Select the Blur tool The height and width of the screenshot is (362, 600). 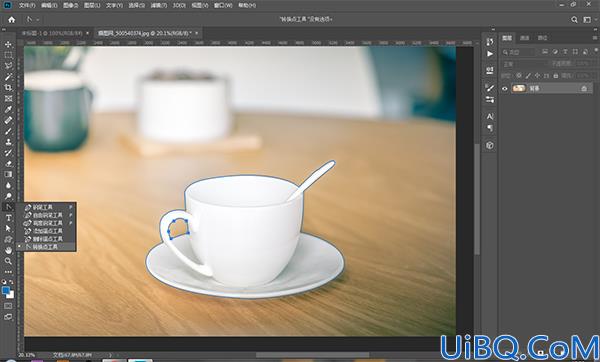tap(8, 185)
